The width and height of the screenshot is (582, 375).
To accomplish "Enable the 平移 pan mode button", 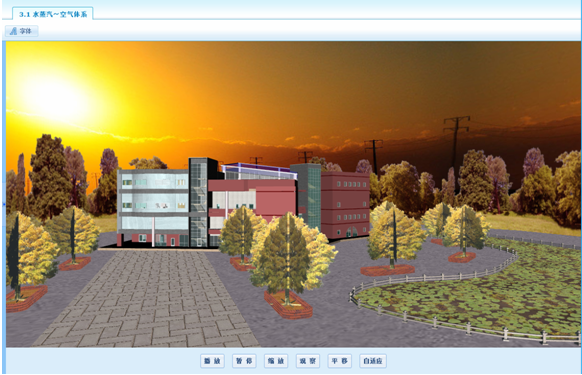I will (x=340, y=361).
